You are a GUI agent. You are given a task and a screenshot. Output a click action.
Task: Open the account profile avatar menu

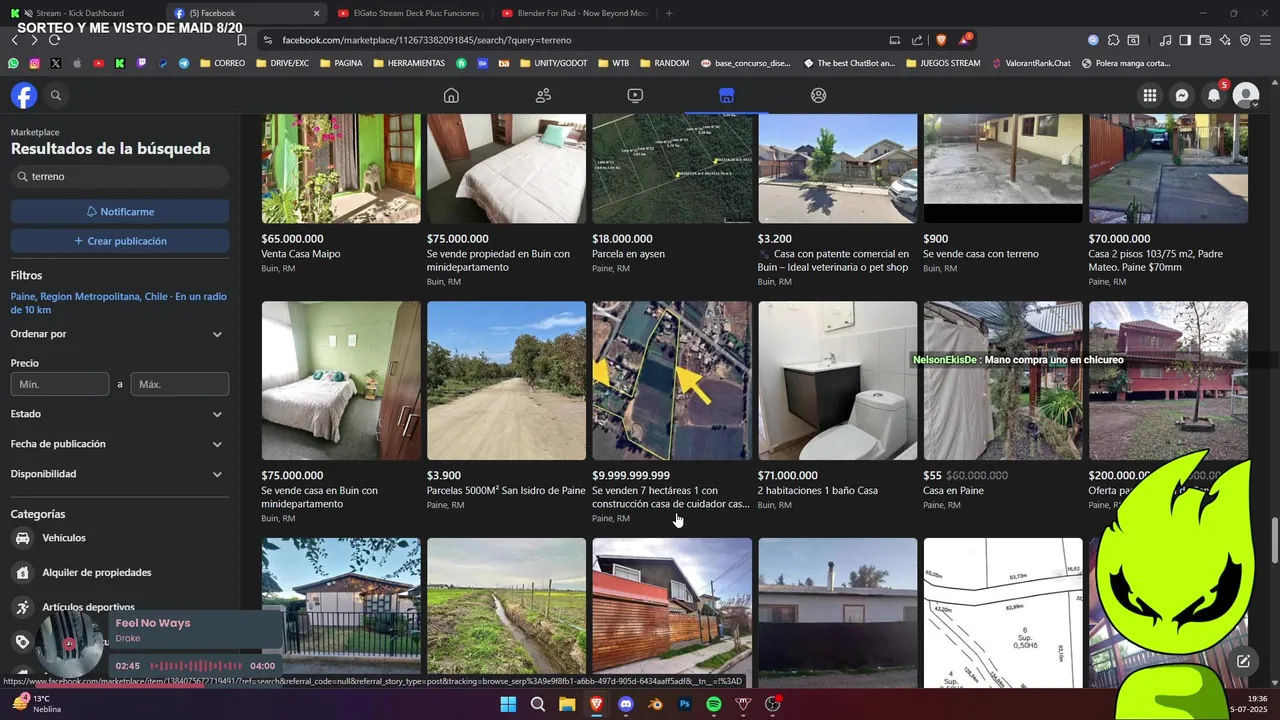point(1246,95)
